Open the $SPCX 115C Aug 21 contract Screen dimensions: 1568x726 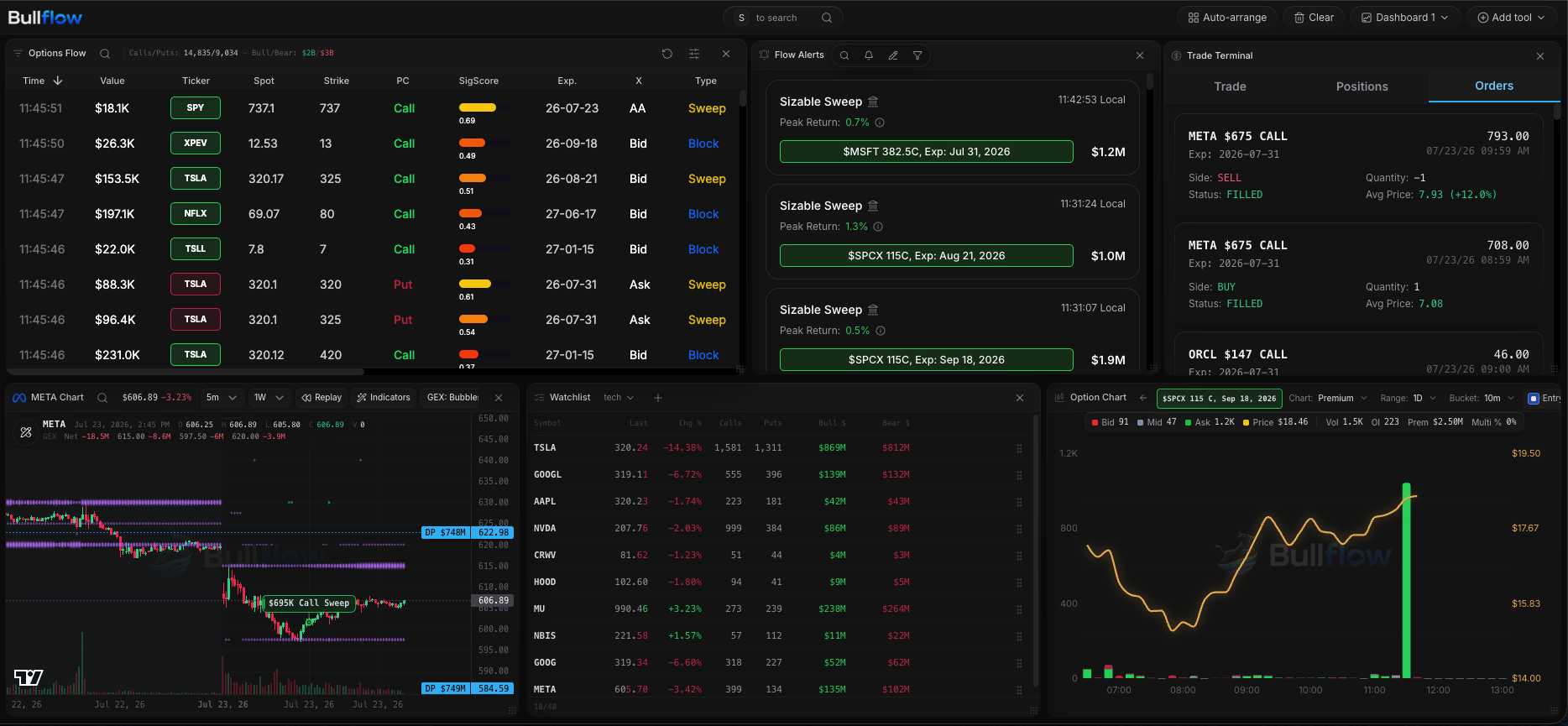[x=926, y=256]
